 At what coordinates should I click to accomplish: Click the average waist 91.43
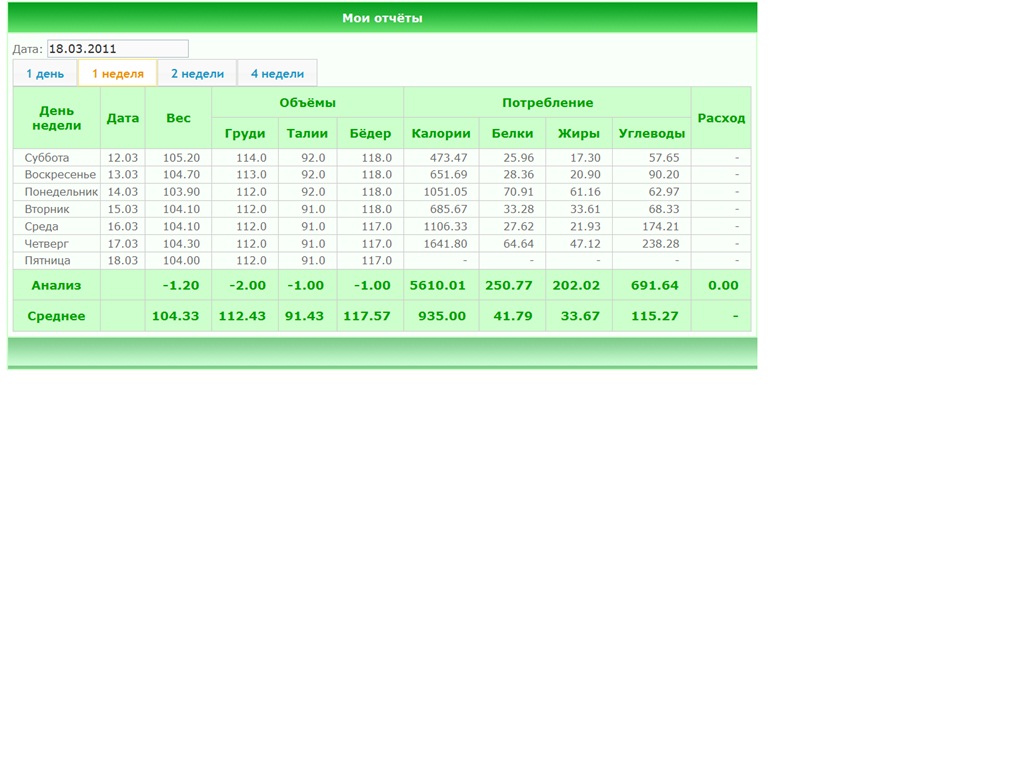[304, 316]
